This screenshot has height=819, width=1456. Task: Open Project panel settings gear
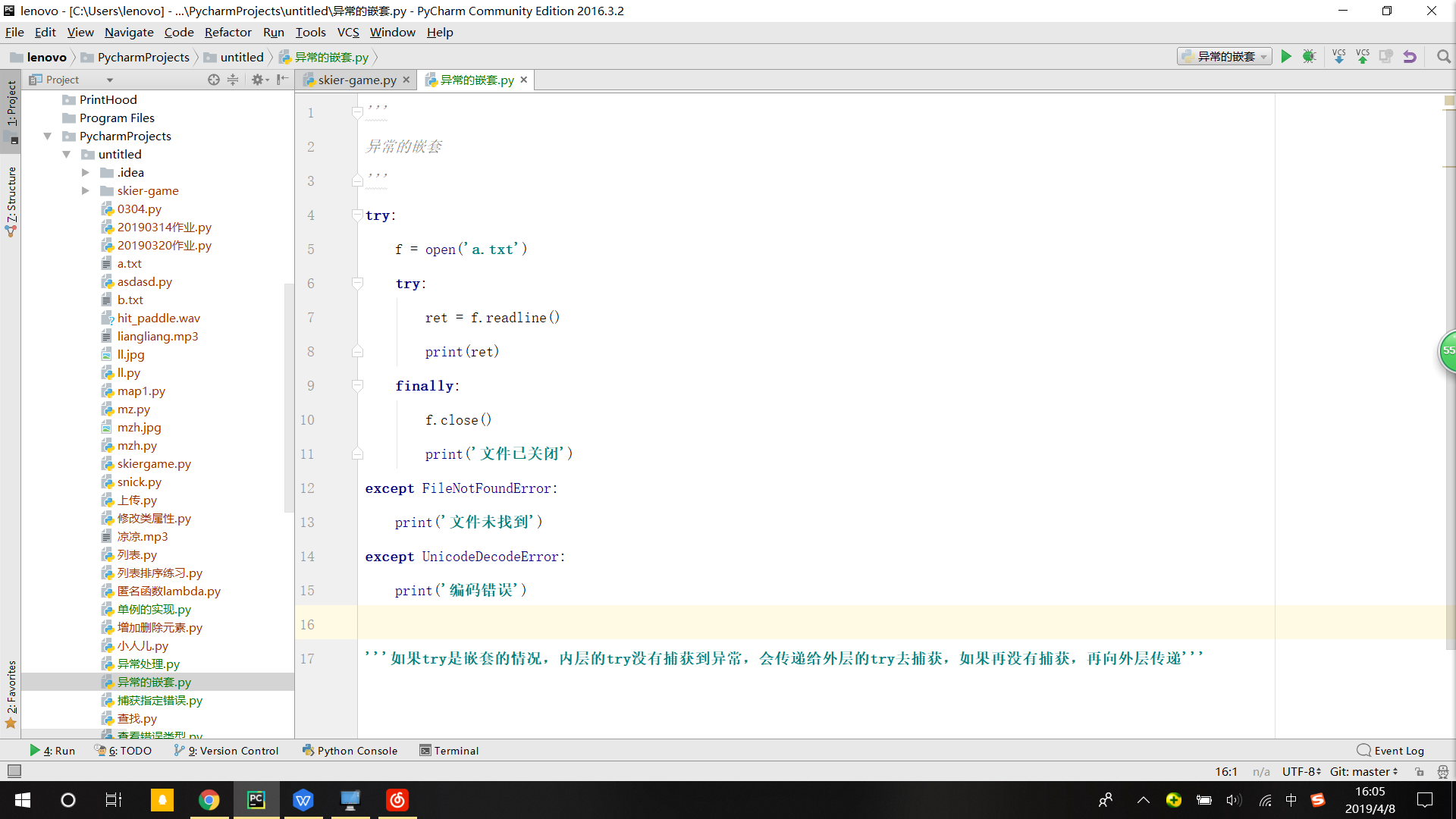point(259,80)
